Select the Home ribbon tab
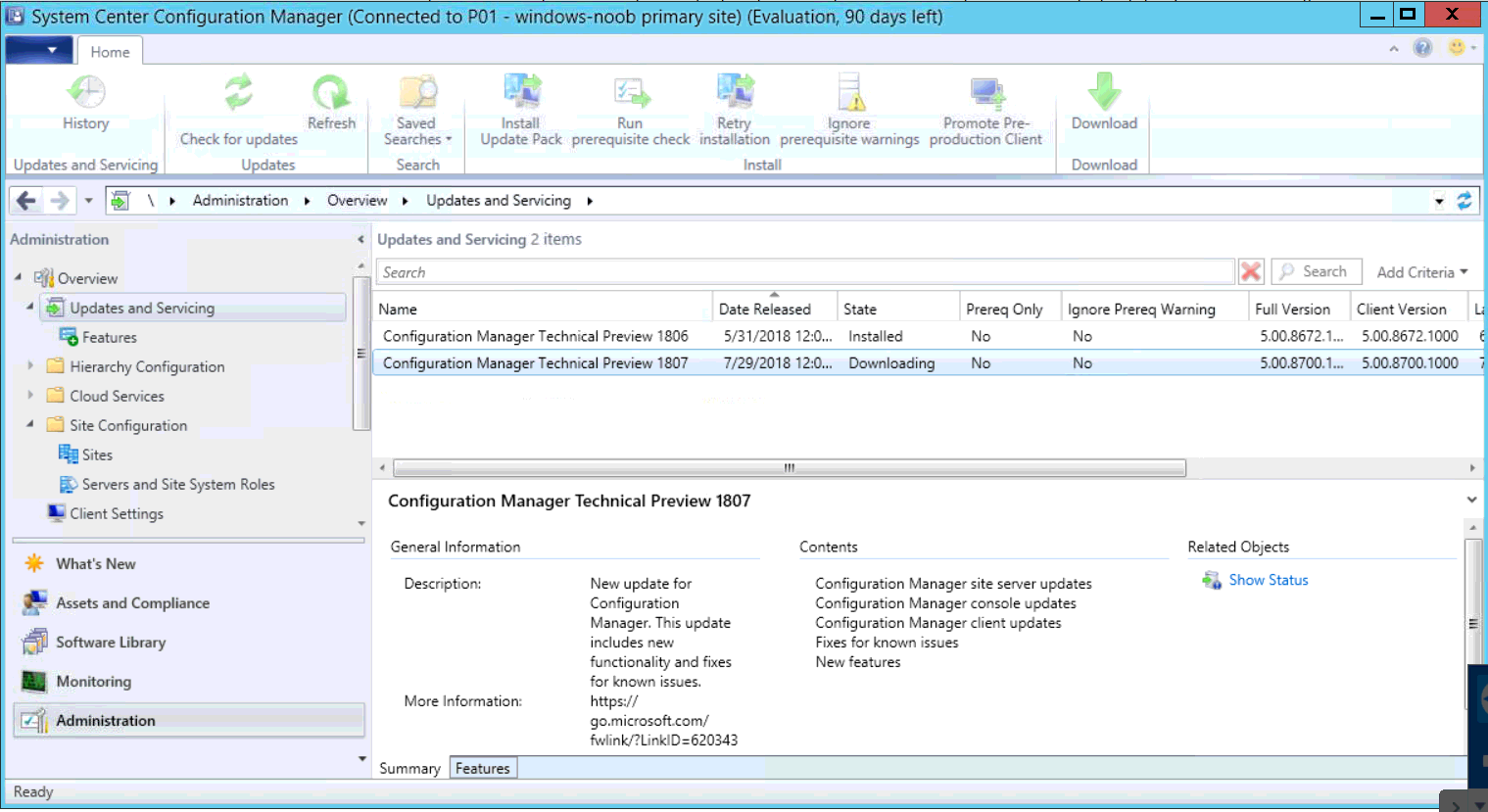The width and height of the screenshot is (1488, 812). point(110,52)
